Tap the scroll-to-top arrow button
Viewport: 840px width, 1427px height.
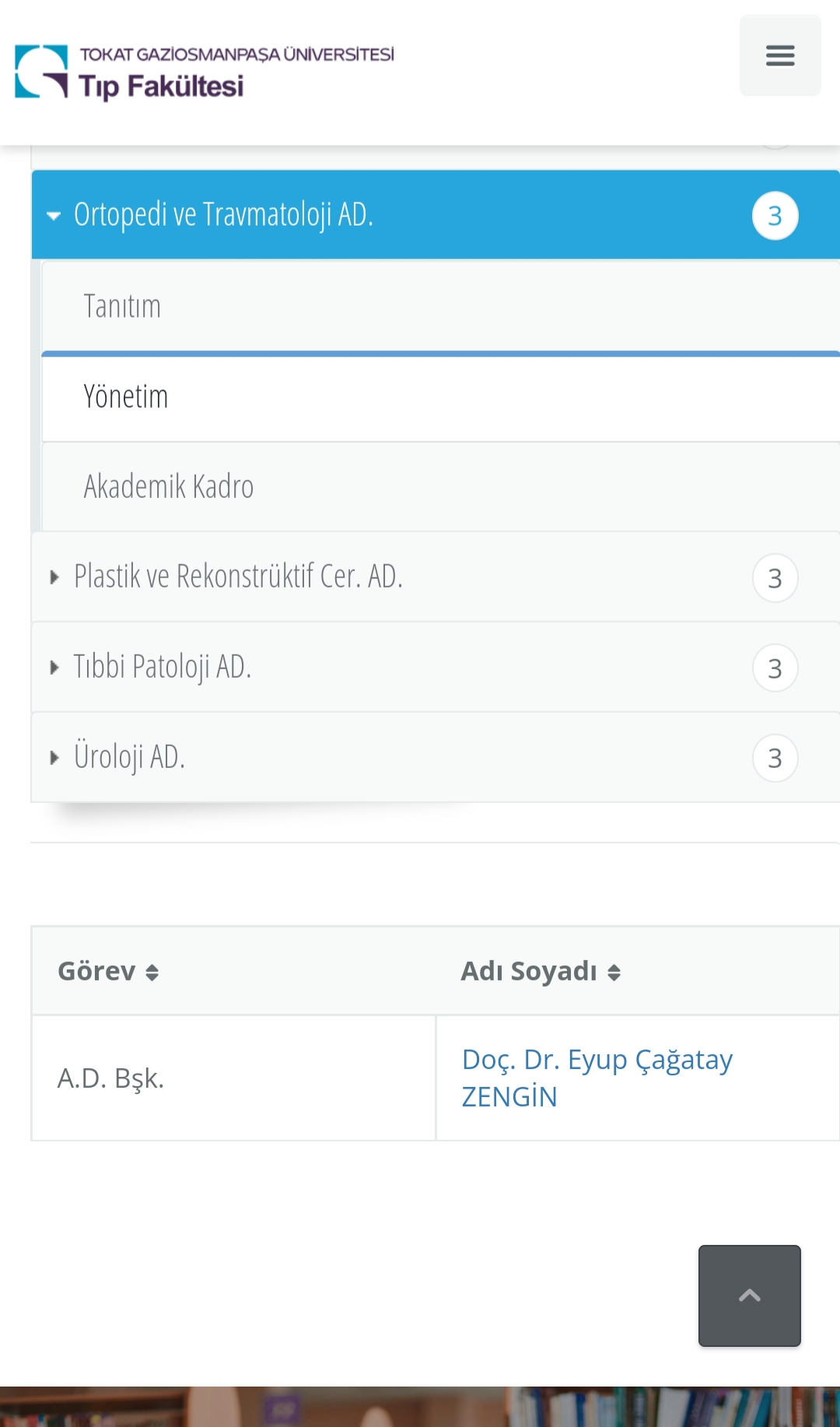750,1296
